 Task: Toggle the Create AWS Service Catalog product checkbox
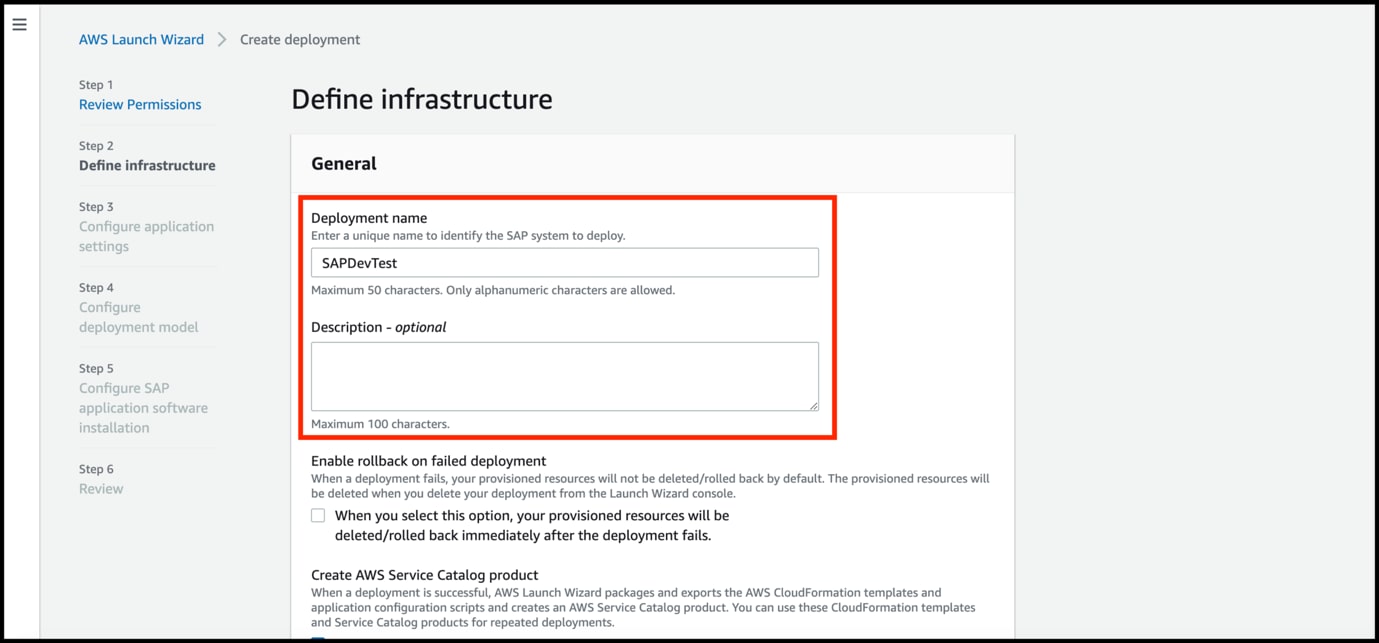pos(317,637)
